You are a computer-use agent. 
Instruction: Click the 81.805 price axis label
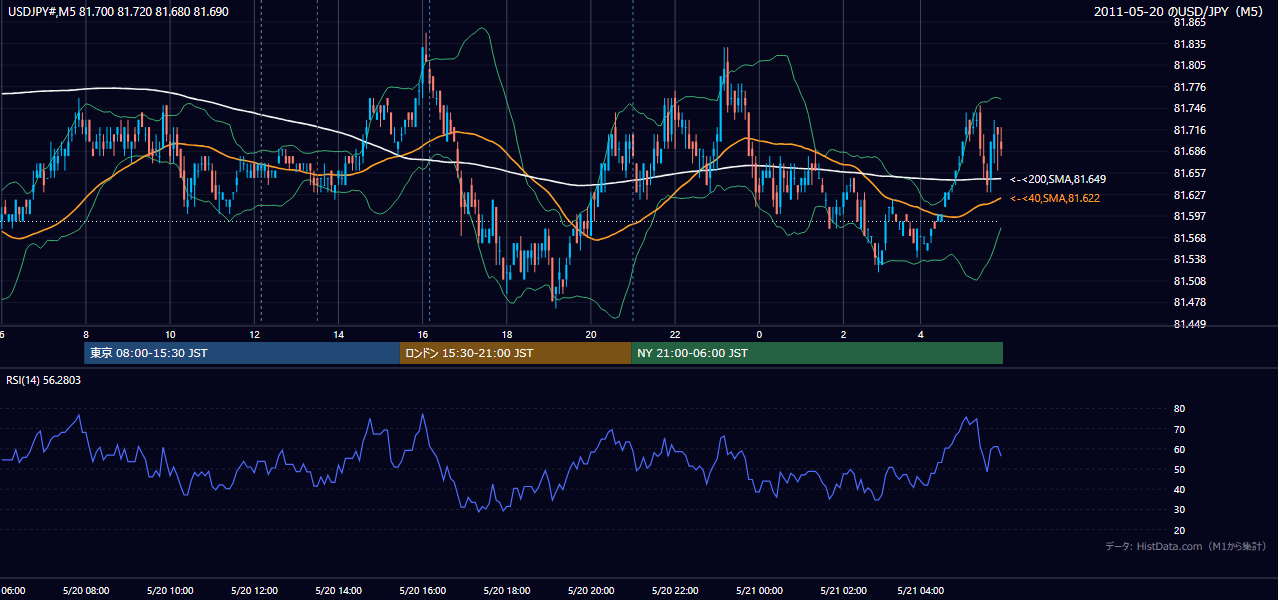[x=1188, y=65]
